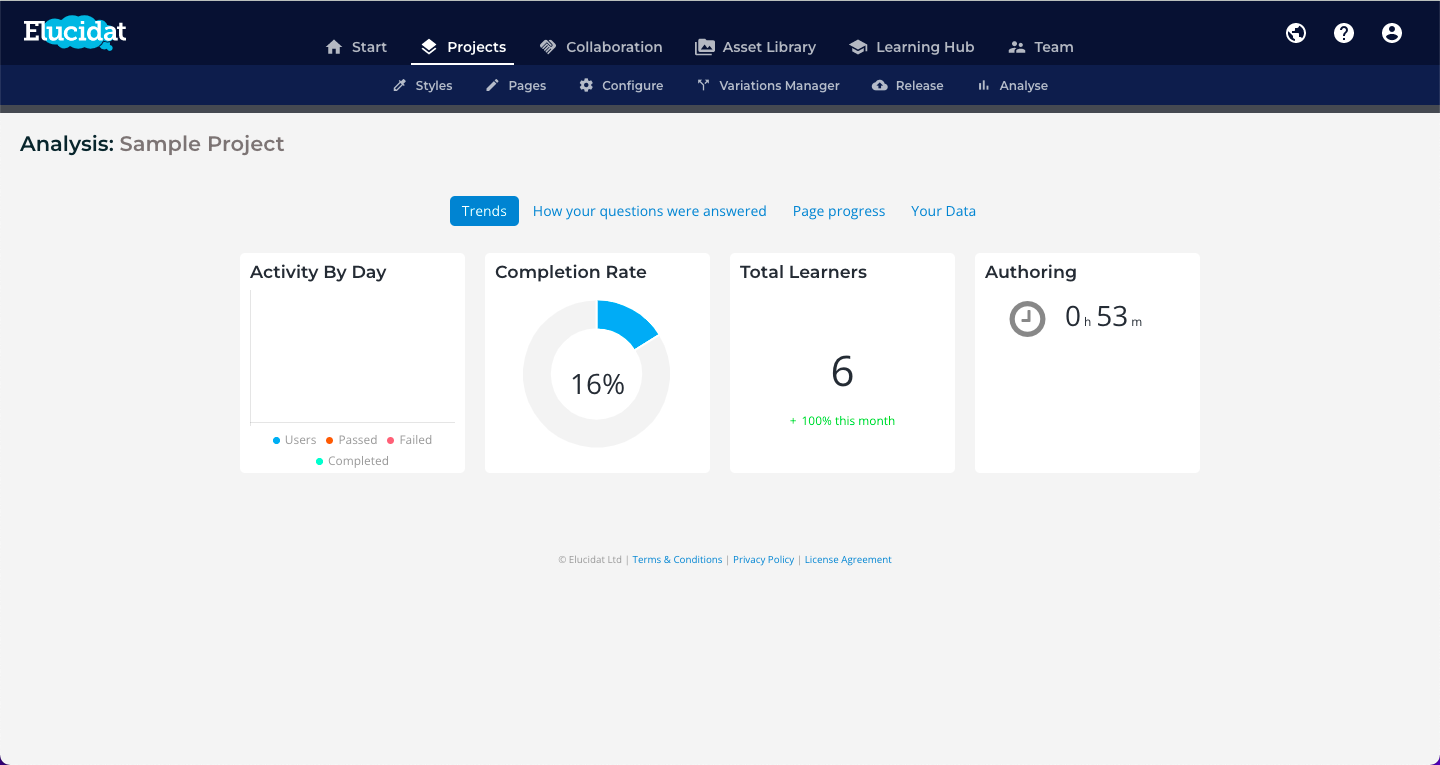Open the globe language icon

coord(1296,33)
